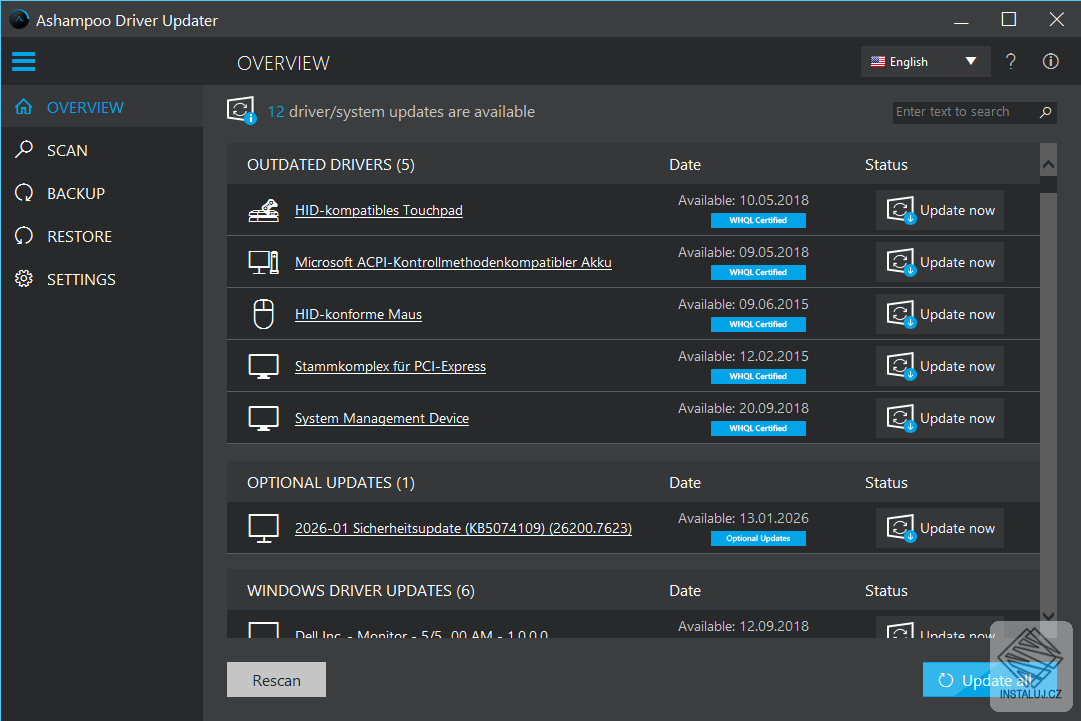Open the Restore section
Image resolution: width=1081 pixels, height=721 pixels.
pyautogui.click(x=102, y=236)
